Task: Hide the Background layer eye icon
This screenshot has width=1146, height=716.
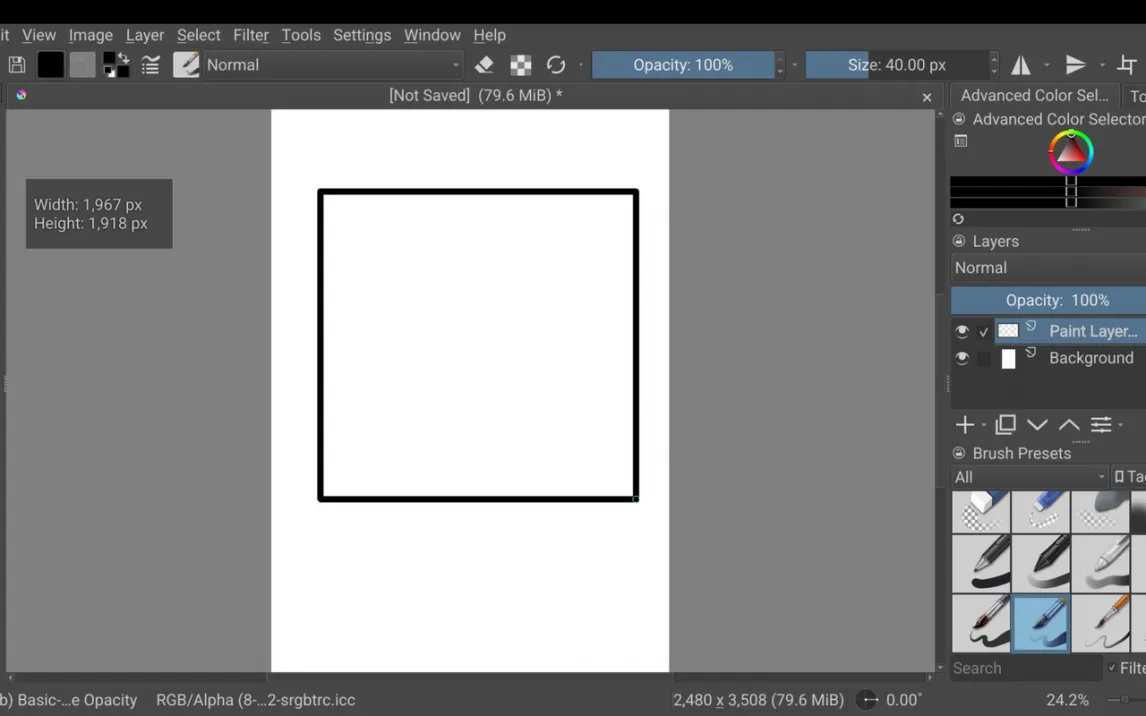Action: pyautogui.click(x=962, y=358)
